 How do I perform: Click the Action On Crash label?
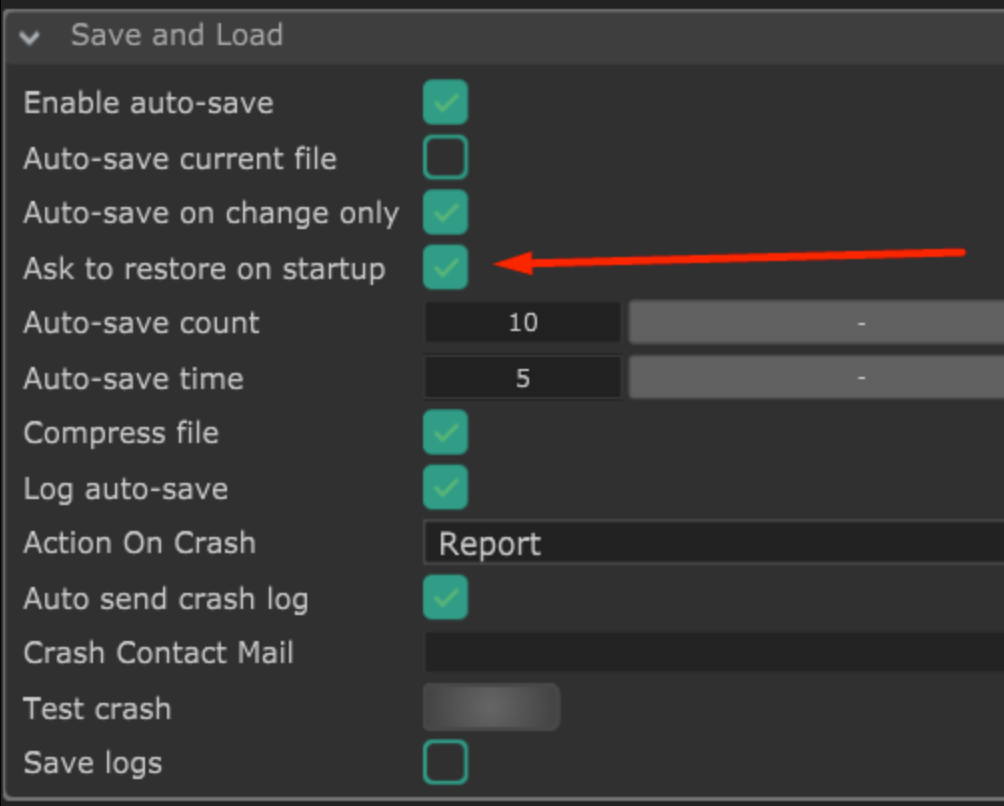click(x=139, y=543)
